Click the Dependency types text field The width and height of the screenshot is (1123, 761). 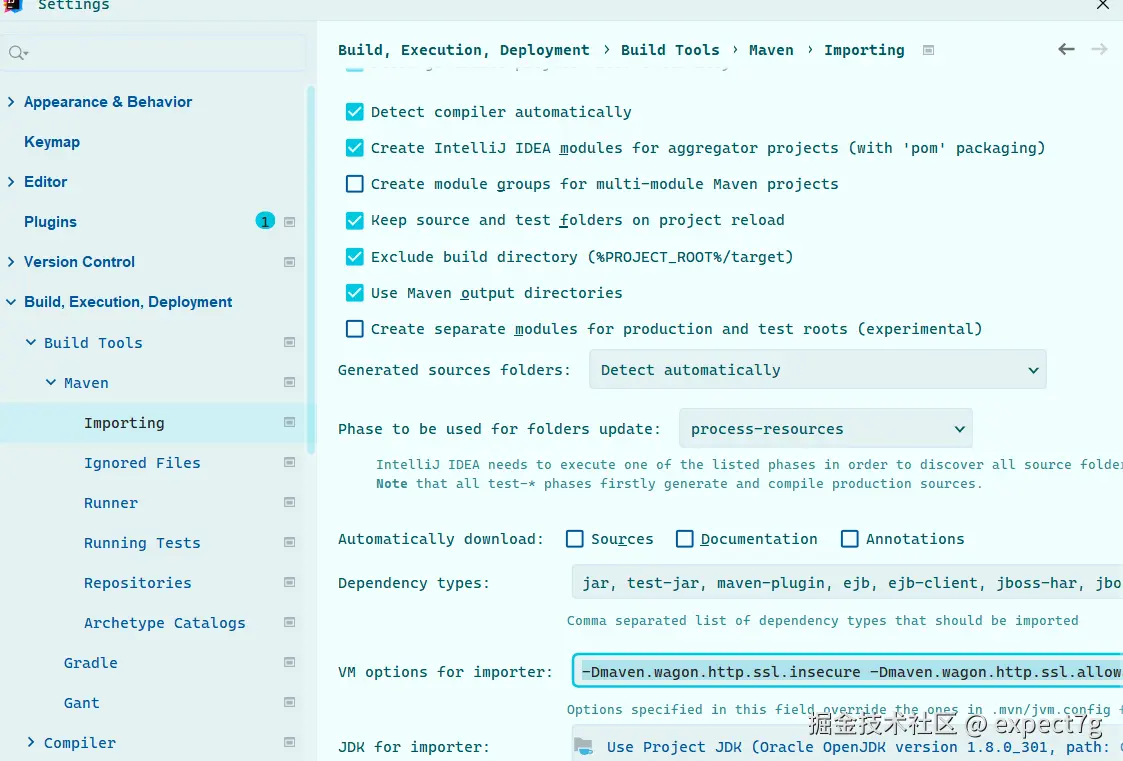click(847, 583)
